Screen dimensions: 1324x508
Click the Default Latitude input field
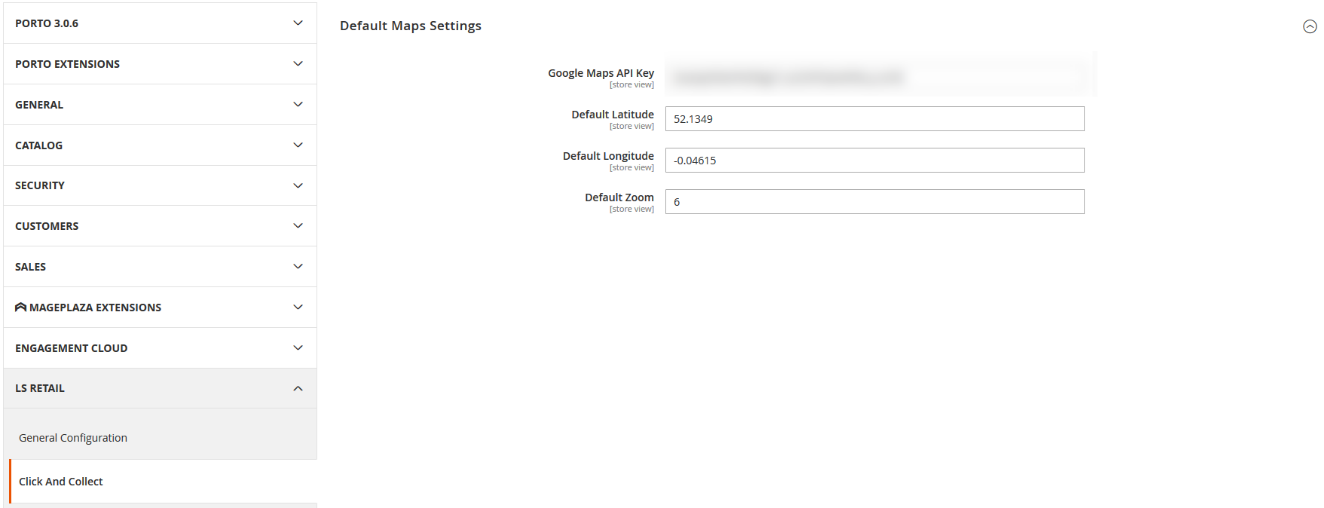874,119
